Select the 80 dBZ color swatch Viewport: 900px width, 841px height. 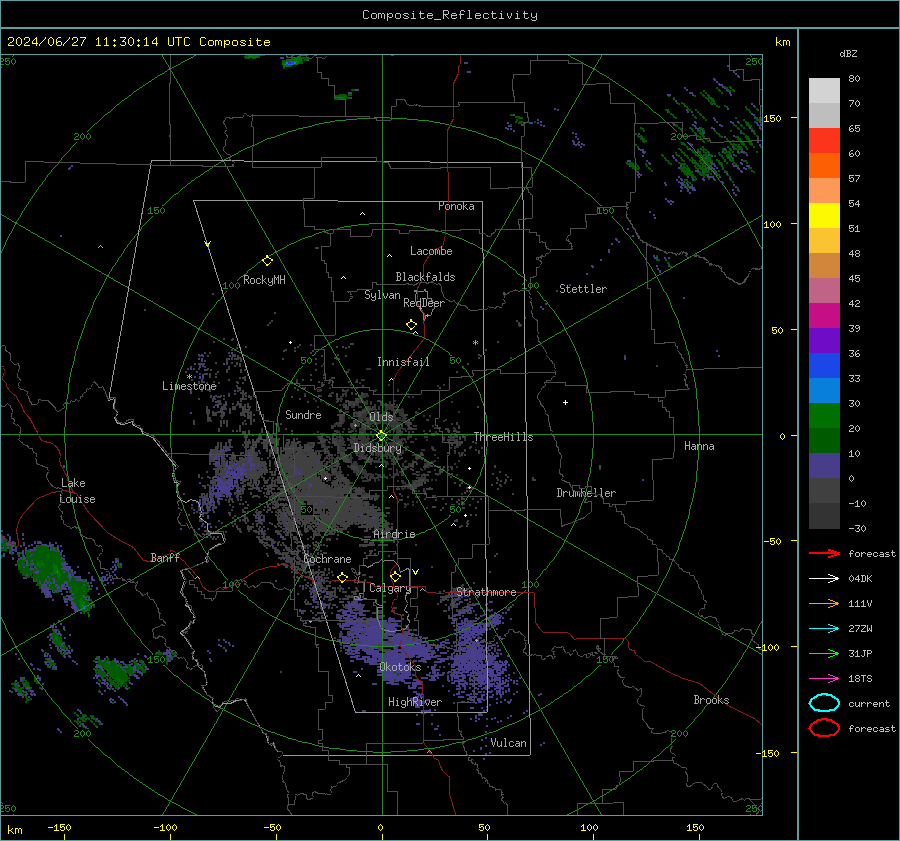click(x=824, y=90)
